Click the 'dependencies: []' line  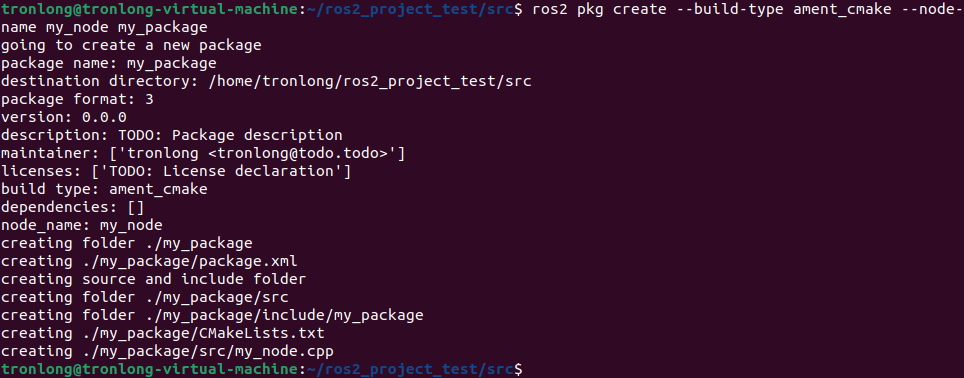click(x=72, y=208)
